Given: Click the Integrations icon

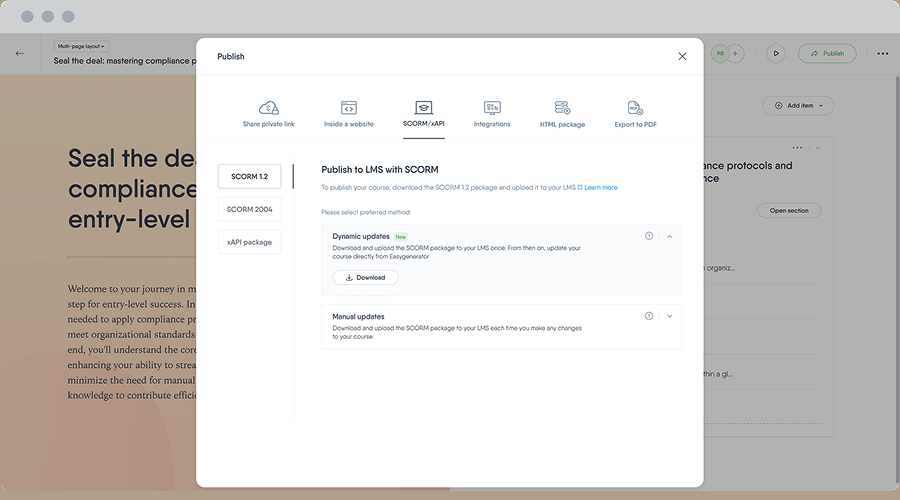Looking at the screenshot, I should coord(492,108).
